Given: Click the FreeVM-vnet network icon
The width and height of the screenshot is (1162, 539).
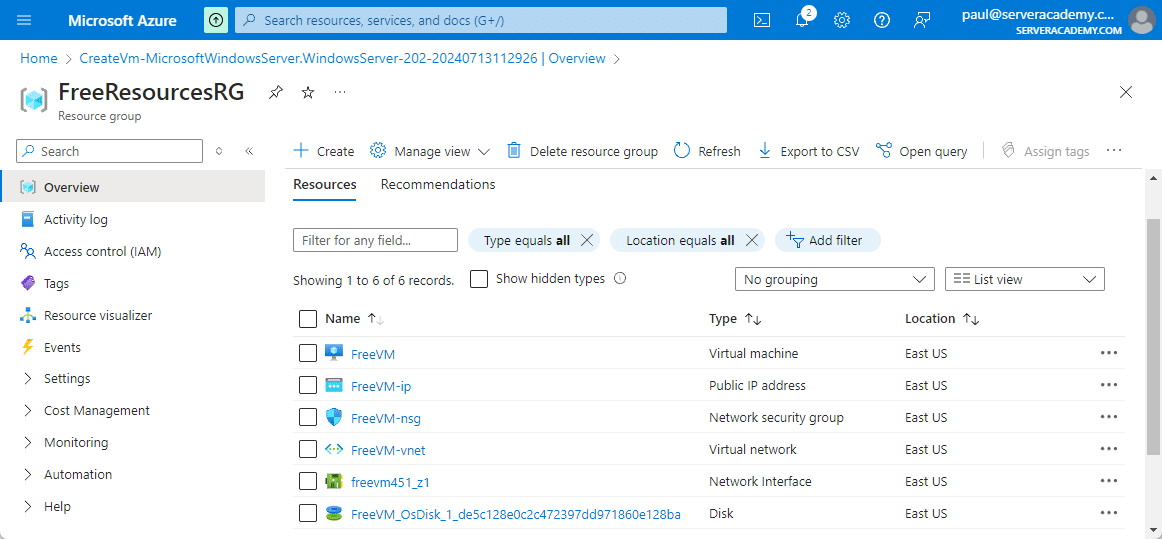Looking at the screenshot, I should point(333,449).
